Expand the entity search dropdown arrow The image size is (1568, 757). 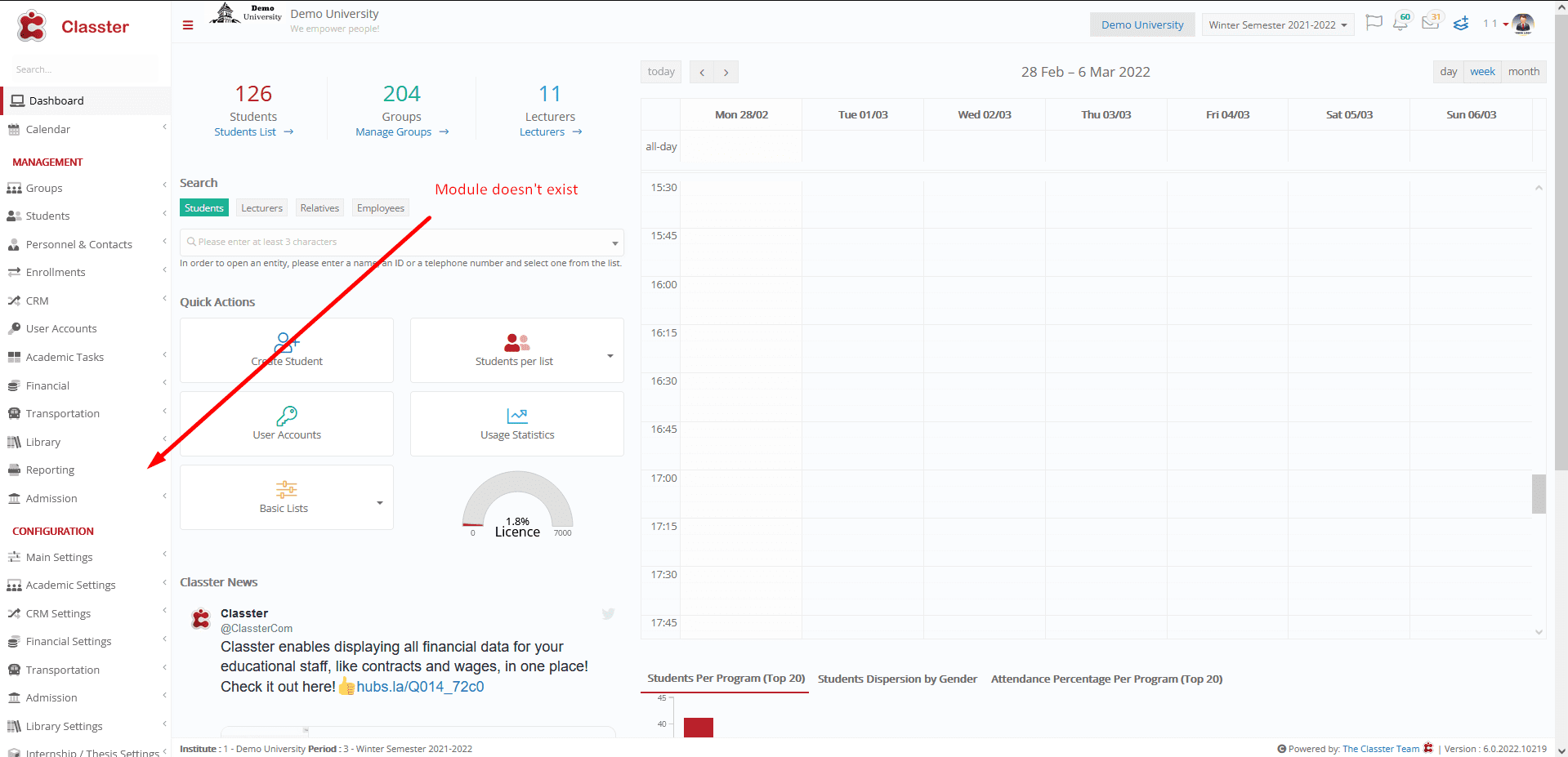[614, 243]
